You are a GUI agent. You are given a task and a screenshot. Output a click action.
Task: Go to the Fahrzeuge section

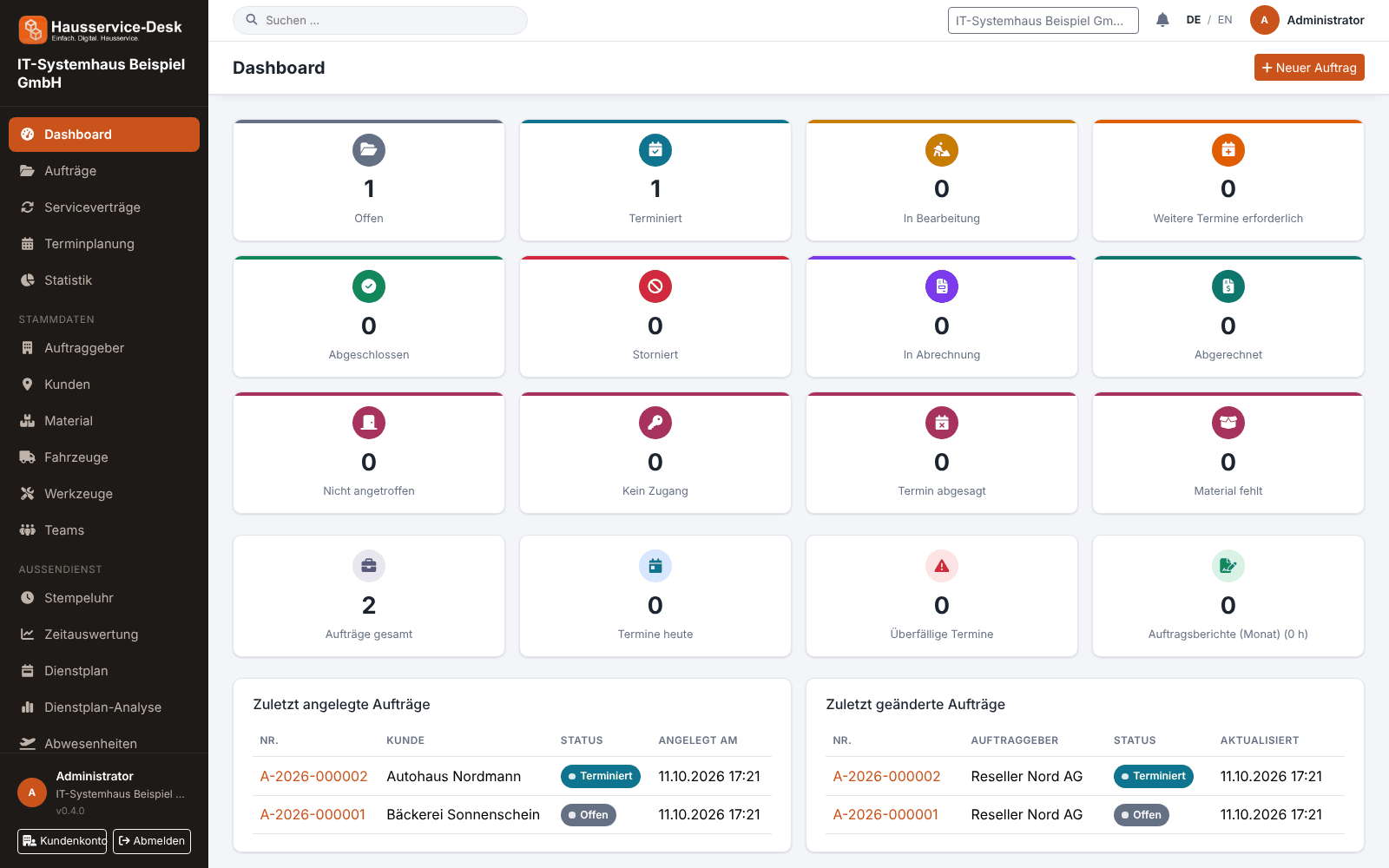(104, 457)
